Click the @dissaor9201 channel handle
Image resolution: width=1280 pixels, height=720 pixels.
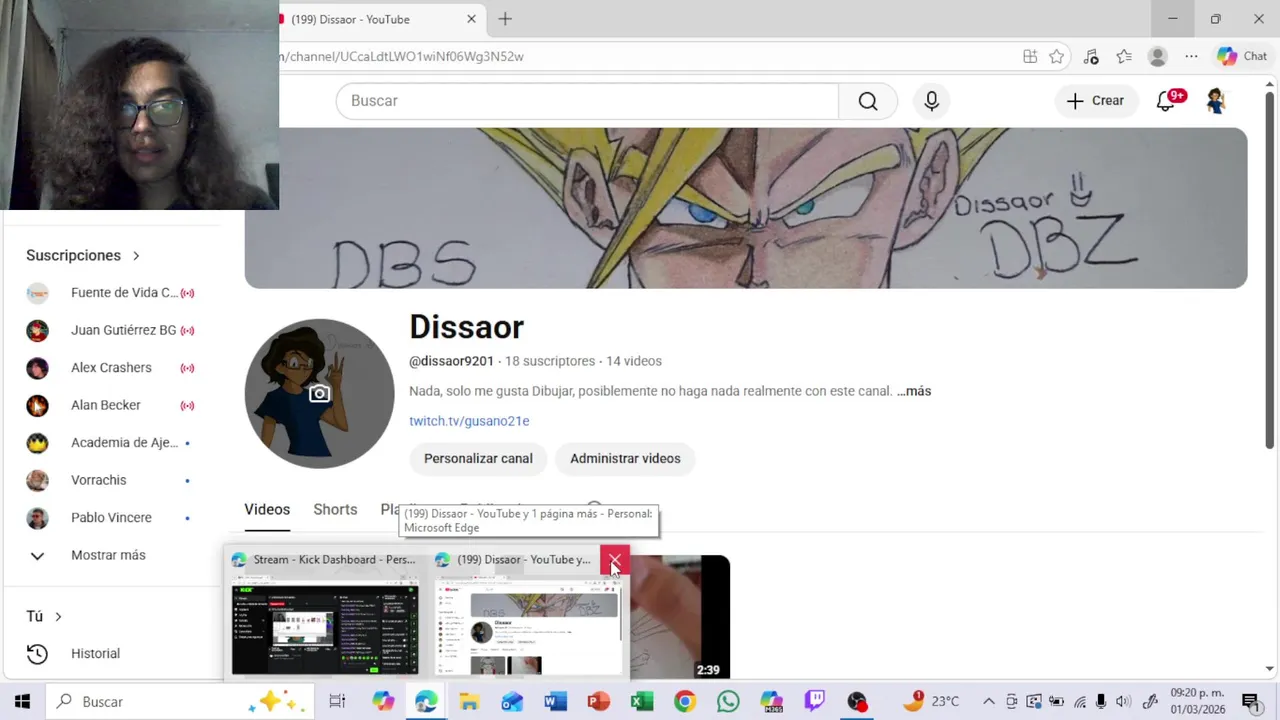coord(451,361)
